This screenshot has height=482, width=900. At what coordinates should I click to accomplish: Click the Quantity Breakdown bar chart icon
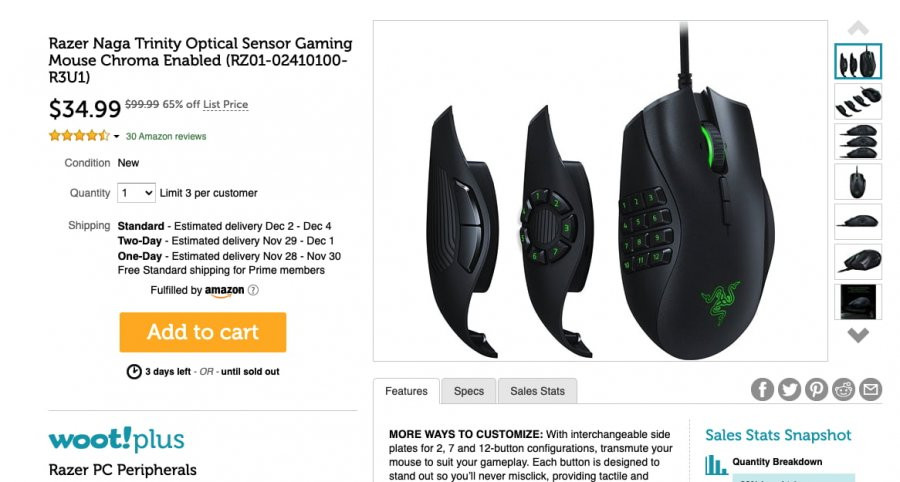[716, 465]
